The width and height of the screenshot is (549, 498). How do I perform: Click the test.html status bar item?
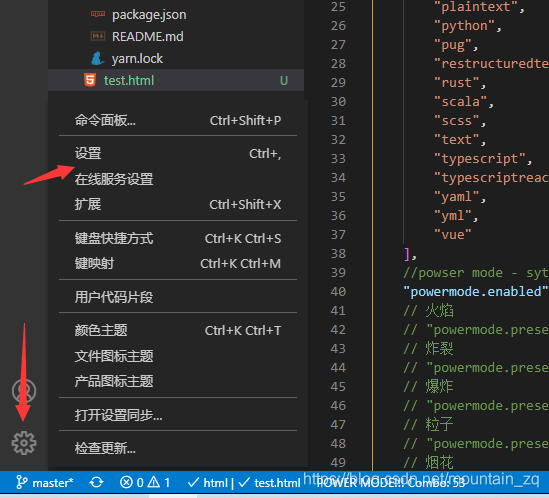tap(269, 483)
